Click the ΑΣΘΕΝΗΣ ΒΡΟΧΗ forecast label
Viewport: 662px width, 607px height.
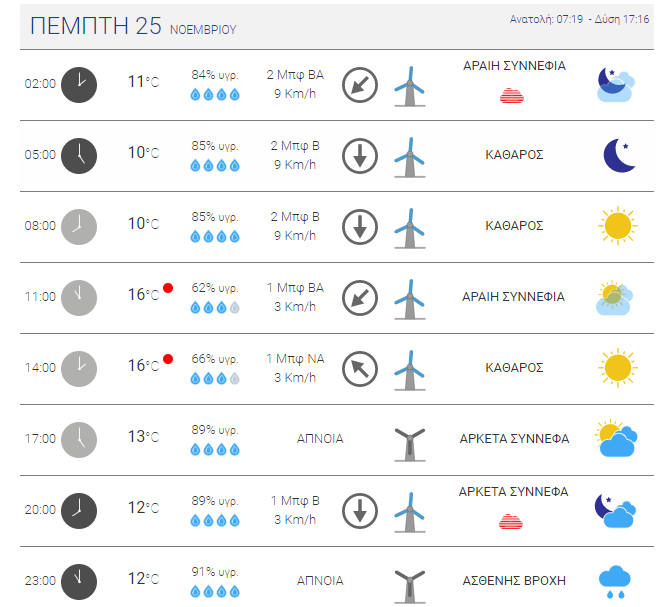(x=514, y=581)
